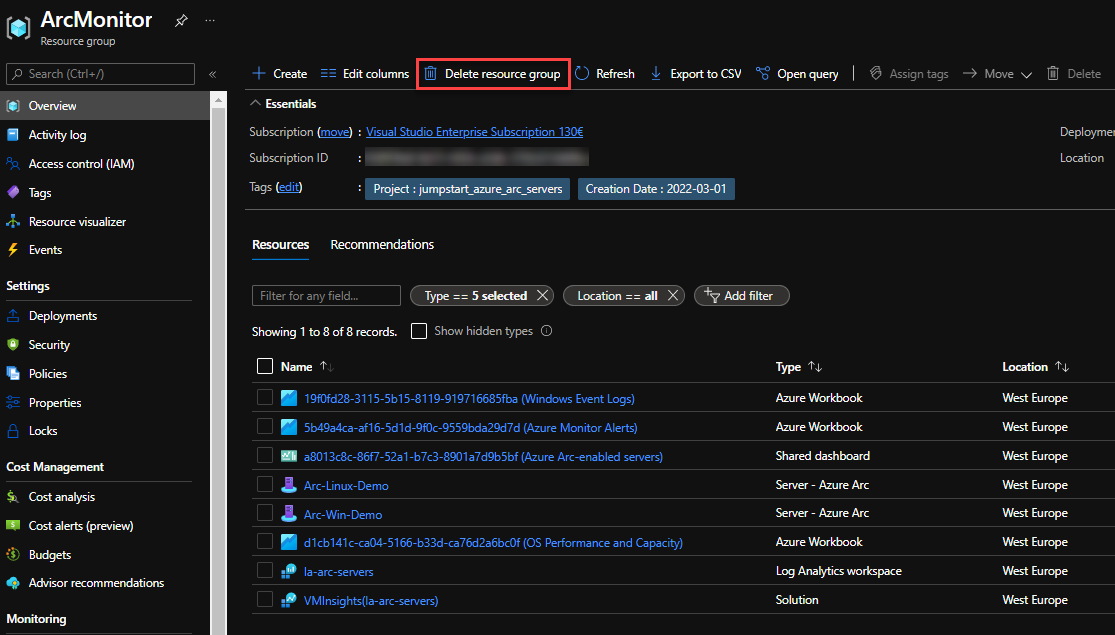Click the Locks padlock icon

click(13, 430)
